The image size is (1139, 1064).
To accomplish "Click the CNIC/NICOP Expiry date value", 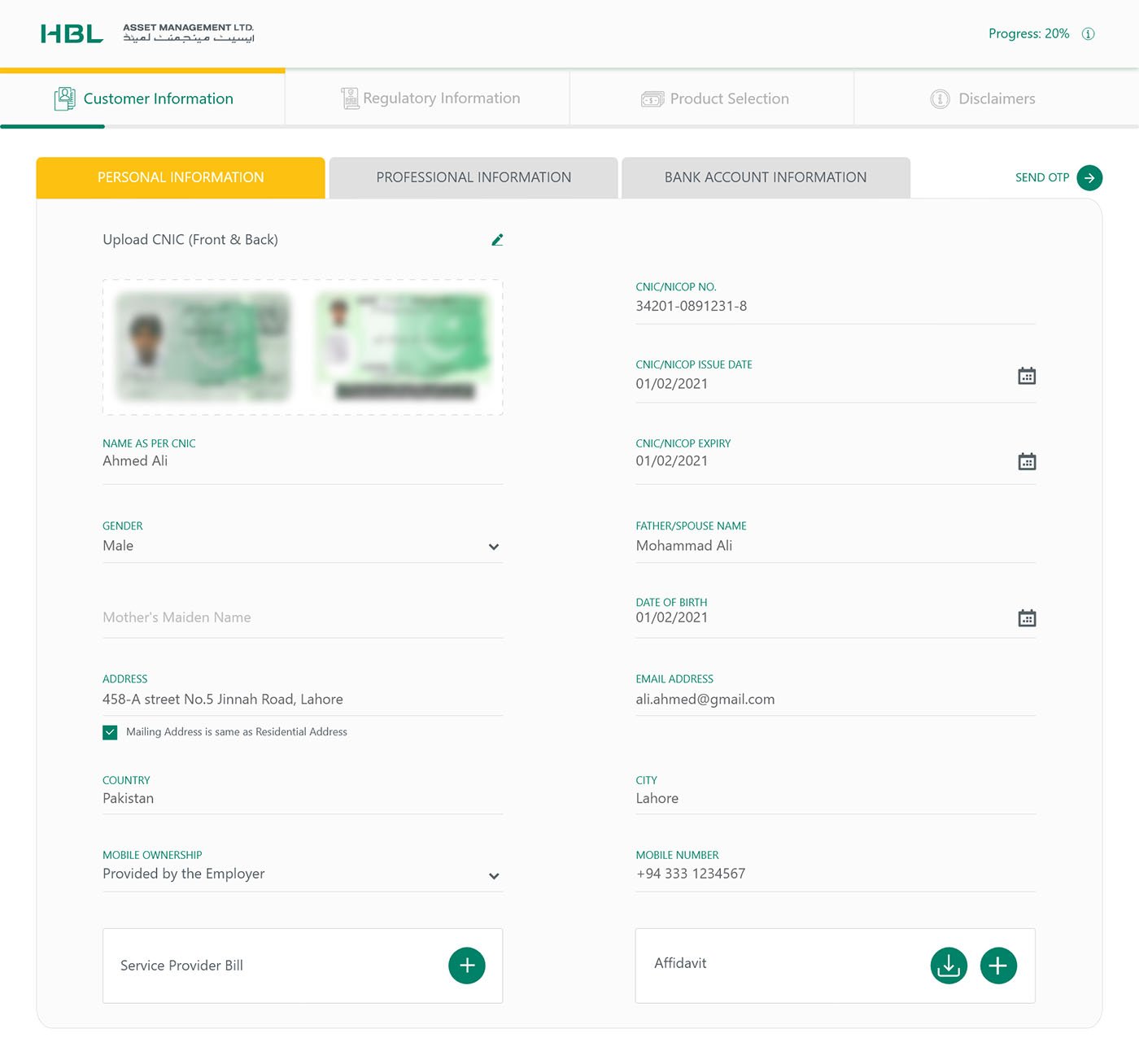I will [672, 460].
